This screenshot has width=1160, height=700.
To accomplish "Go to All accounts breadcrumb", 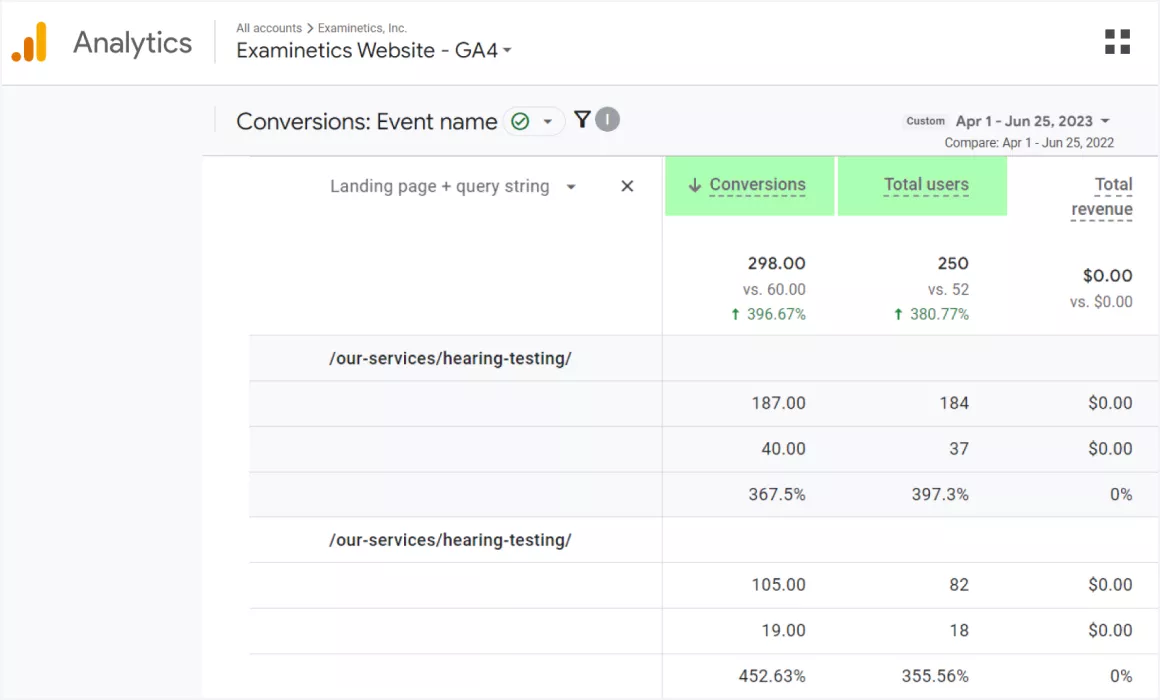I will (269, 28).
